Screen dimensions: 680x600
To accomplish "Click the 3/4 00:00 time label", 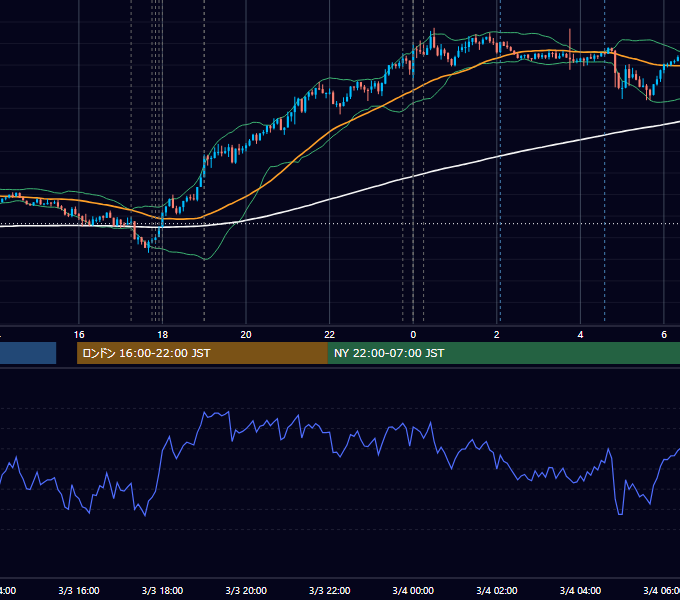I will 413,590.
